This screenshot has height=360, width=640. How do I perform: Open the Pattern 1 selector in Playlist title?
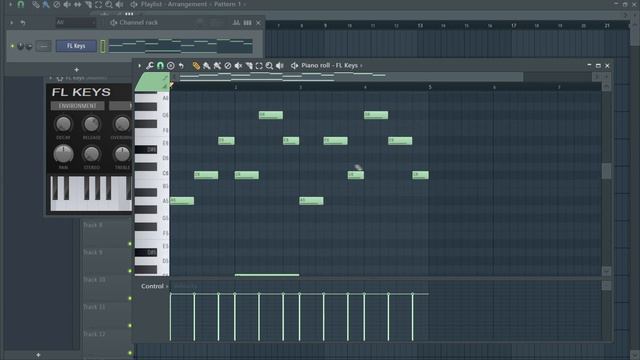(230, 4)
